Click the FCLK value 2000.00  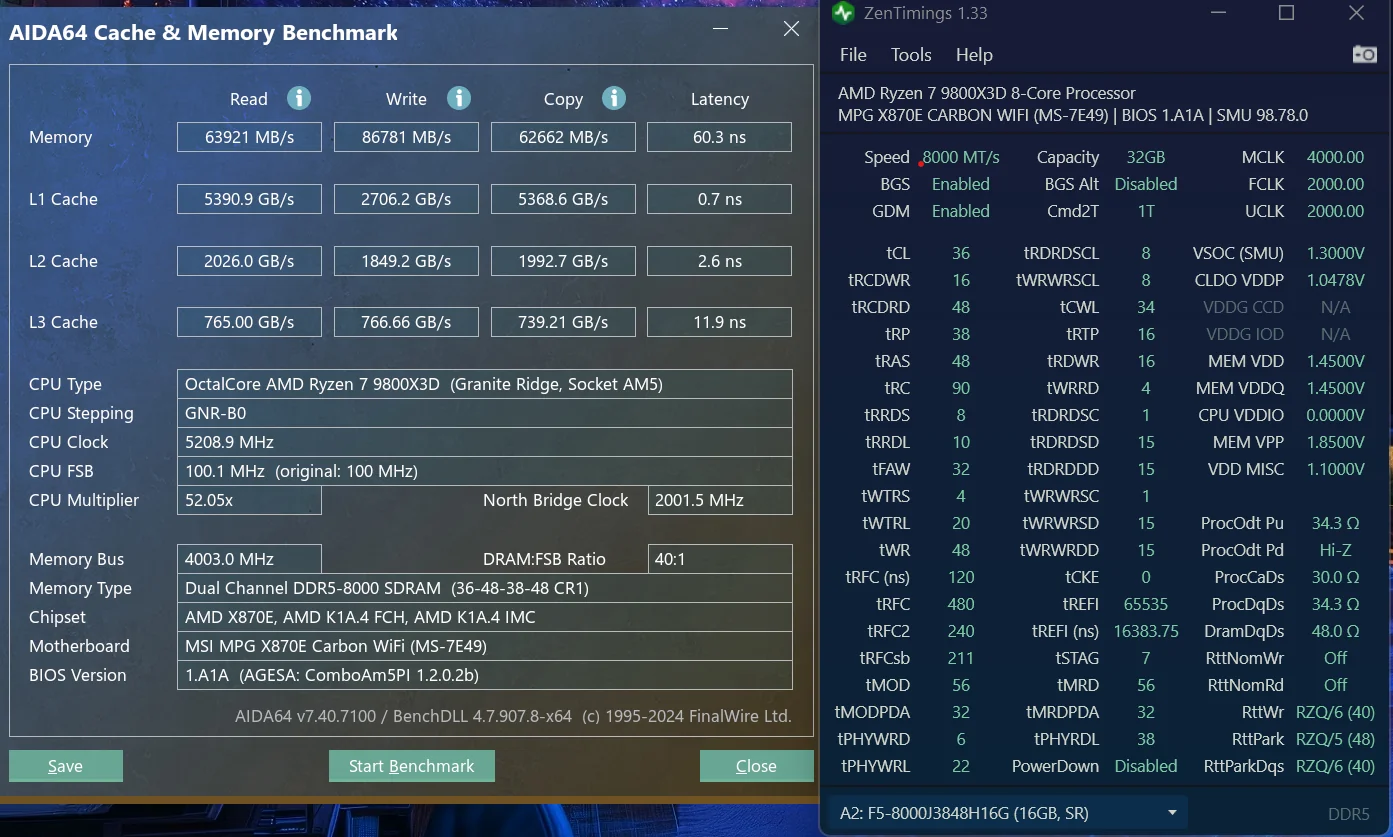[x=1335, y=184]
